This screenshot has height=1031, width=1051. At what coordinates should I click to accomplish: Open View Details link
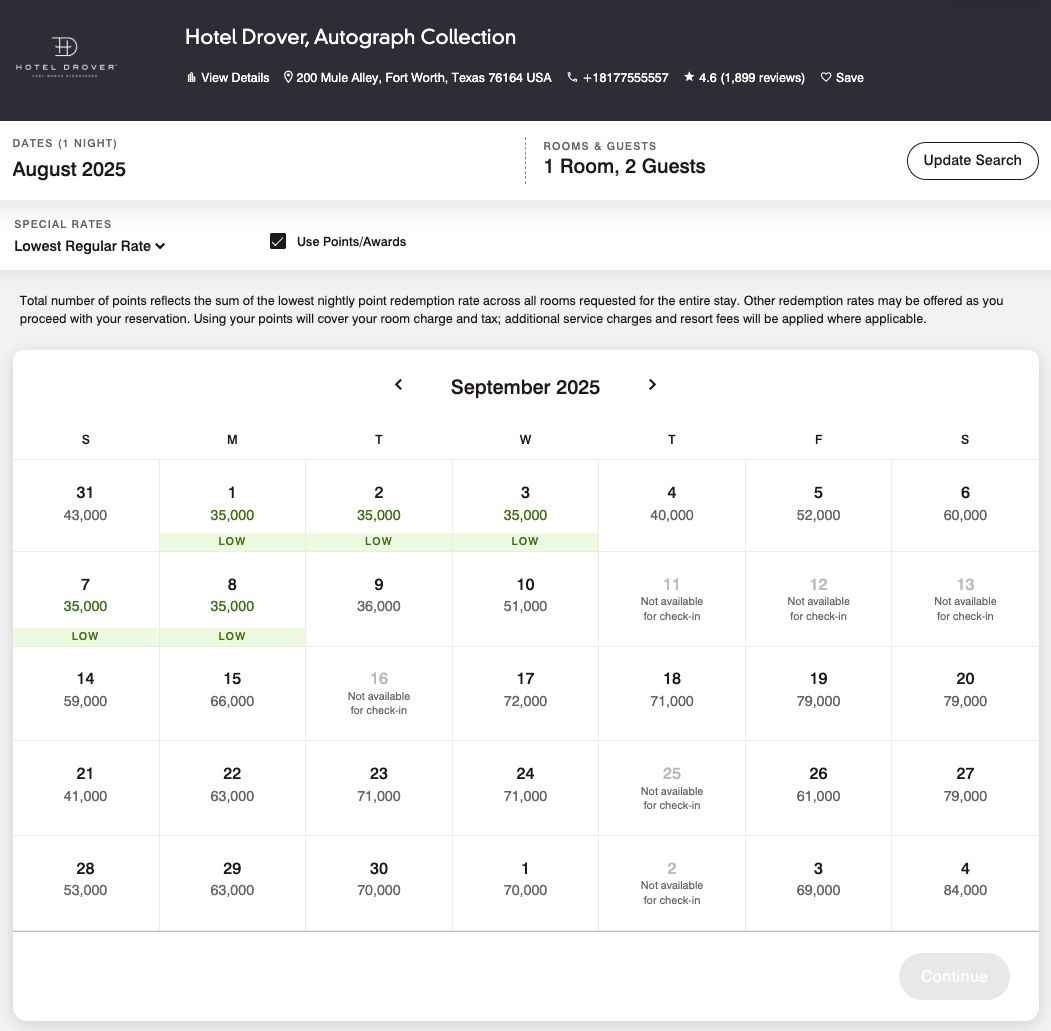click(x=235, y=78)
